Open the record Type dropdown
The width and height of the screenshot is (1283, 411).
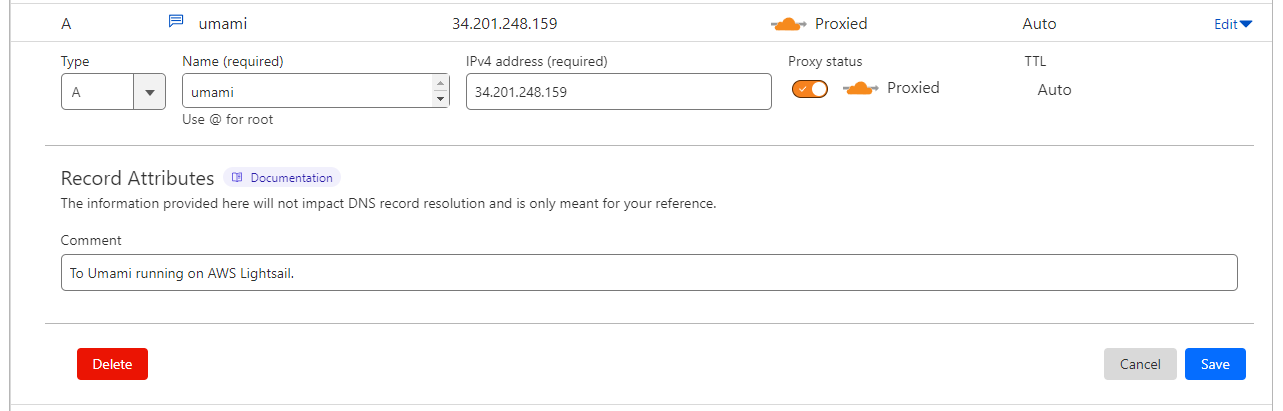pyautogui.click(x=149, y=92)
